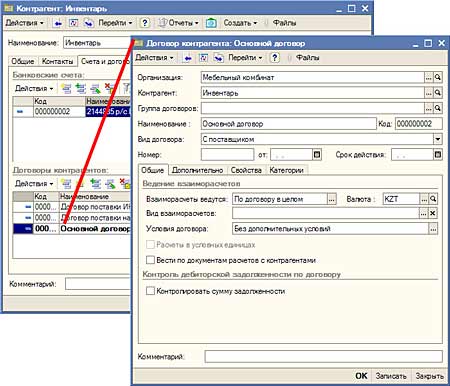Switch to Общие tab of Контрагент window
The width and height of the screenshot is (450, 386).
click(23, 61)
